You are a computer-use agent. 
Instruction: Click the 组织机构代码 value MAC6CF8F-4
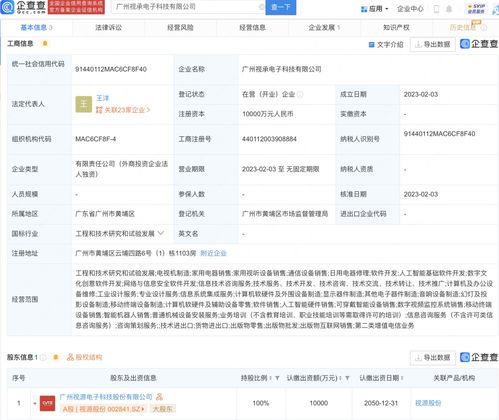[96, 139]
